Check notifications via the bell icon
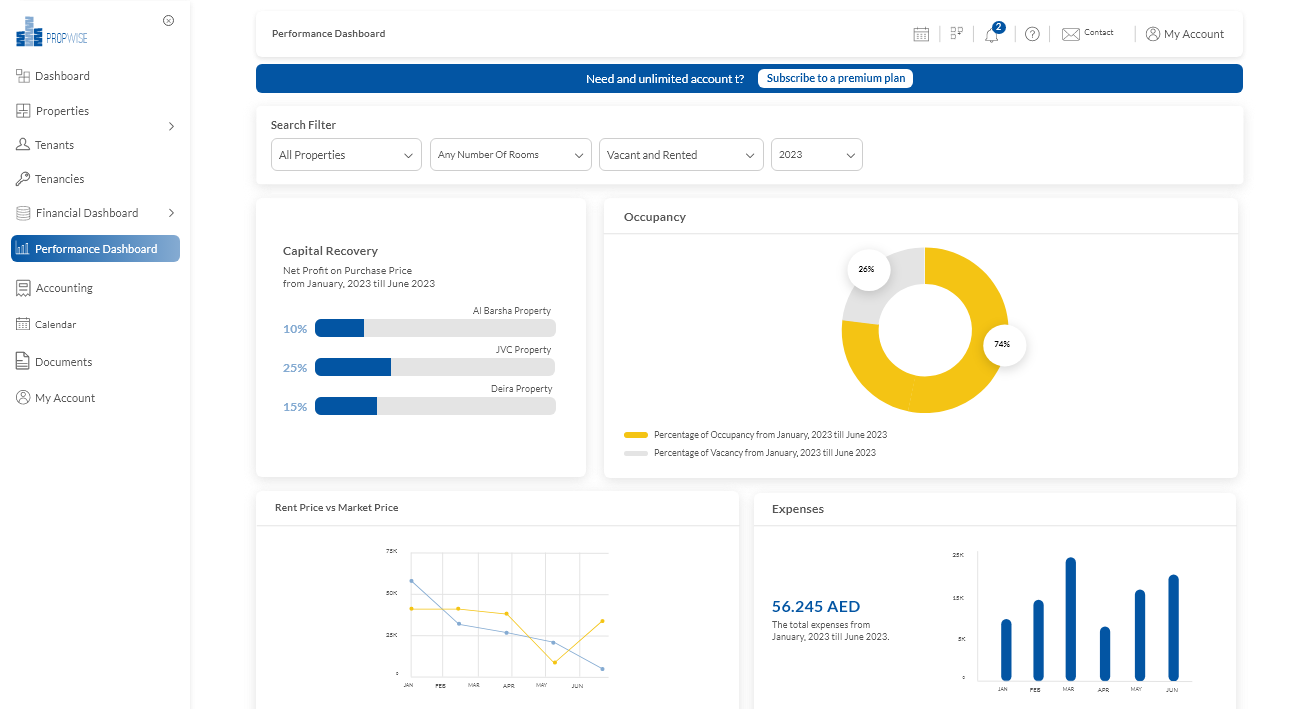The height and width of the screenshot is (709, 1315). pos(991,34)
